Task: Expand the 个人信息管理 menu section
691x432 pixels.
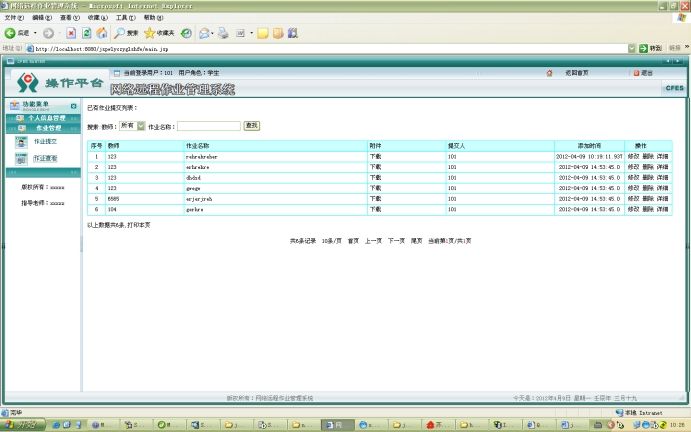Action: tap(43, 118)
